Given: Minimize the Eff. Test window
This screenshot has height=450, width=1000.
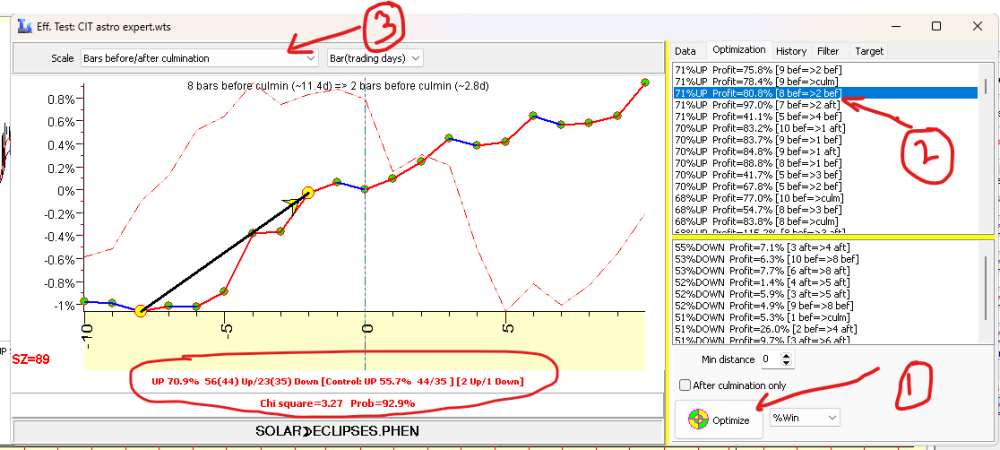Looking at the screenshot, I should coord(895,26).
